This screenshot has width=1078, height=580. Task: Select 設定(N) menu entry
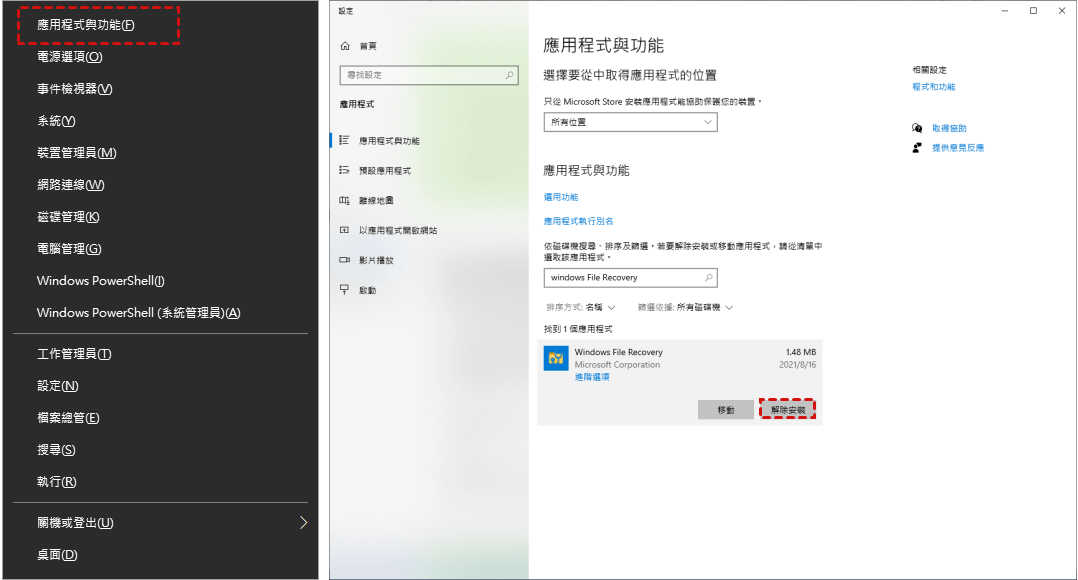pos(57,386)
